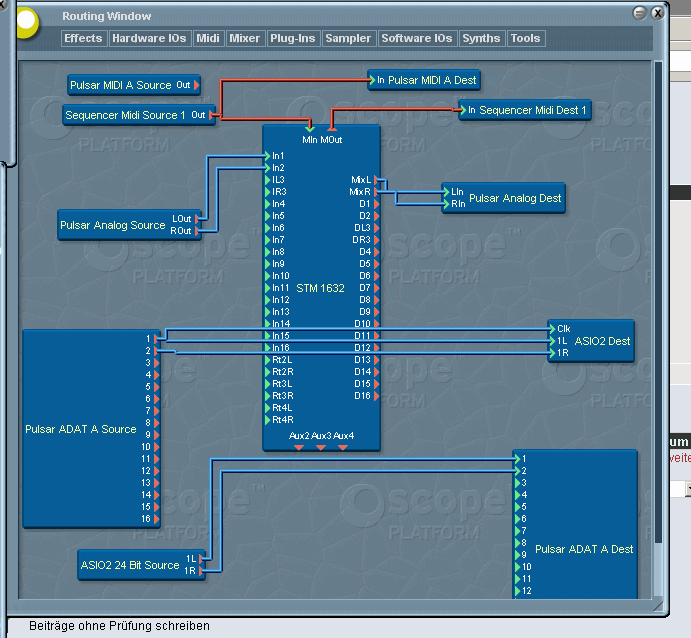Click the Routing Window vertical scrollbar

658,330
